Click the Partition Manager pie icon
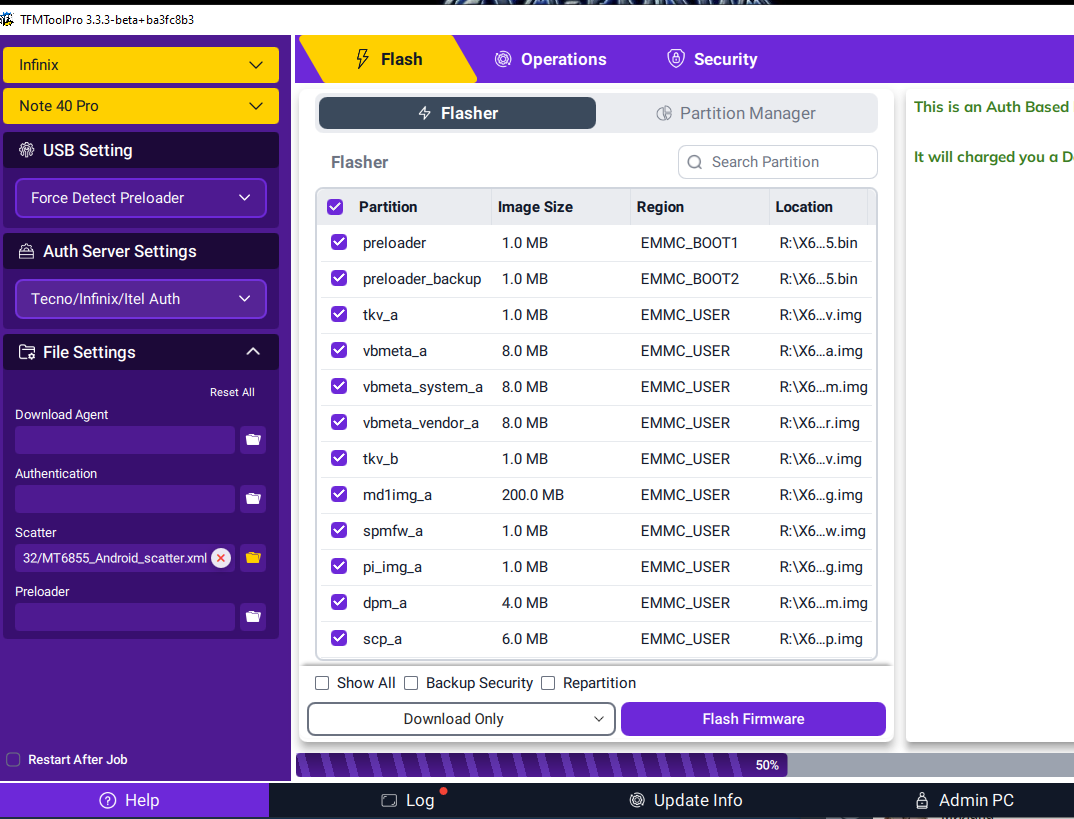 pyautogui.click(x=664, y=113)
